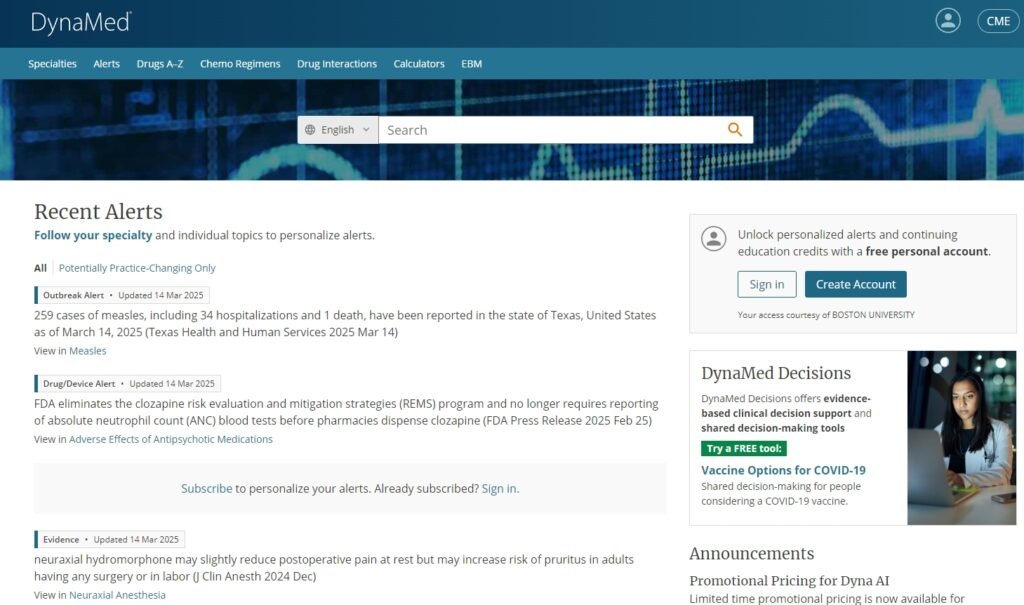
Task: Open the user profile icon in header
Action: pos(947,21)
